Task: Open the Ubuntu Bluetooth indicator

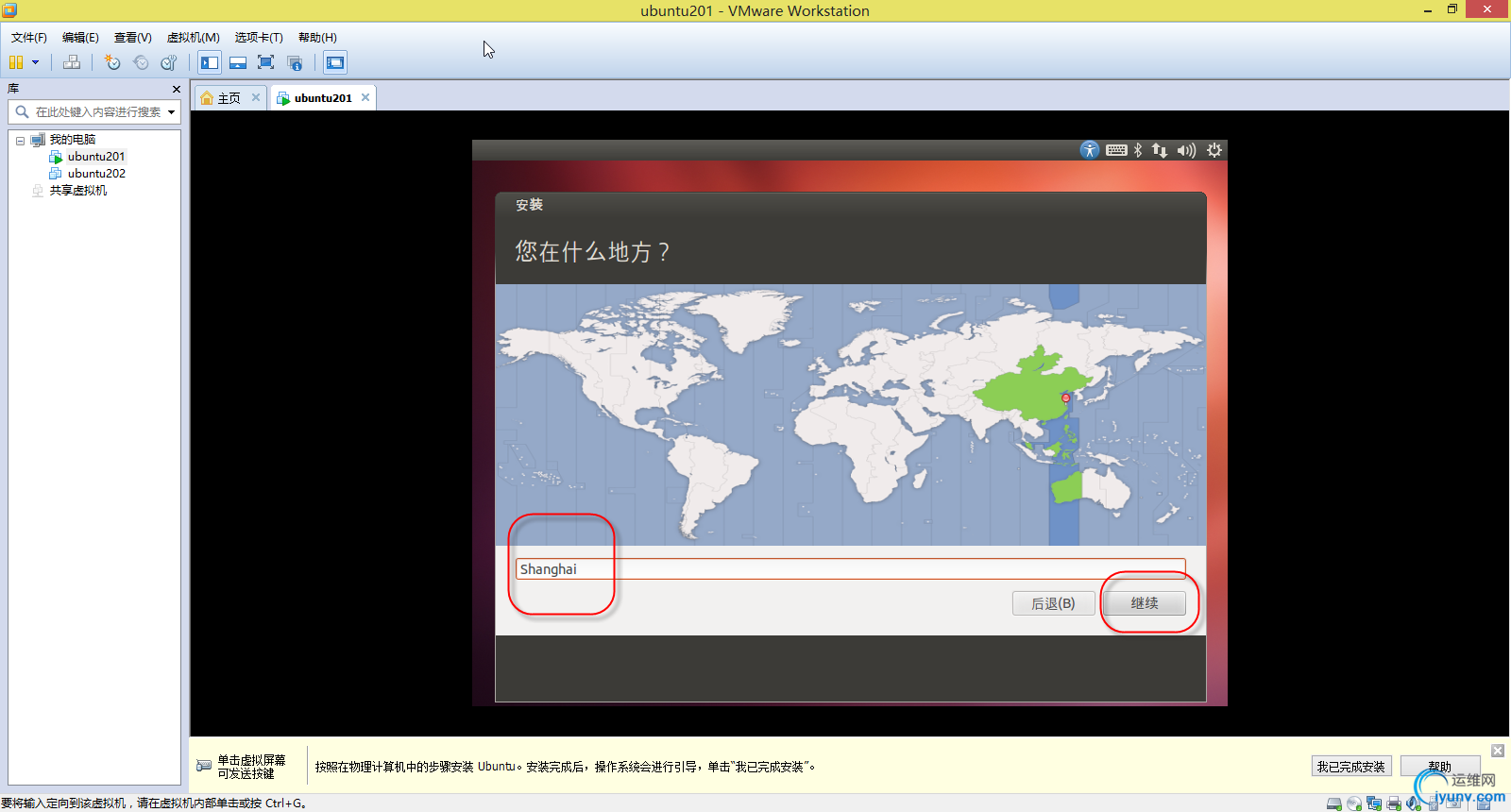Action: [x=1138, y=150]
